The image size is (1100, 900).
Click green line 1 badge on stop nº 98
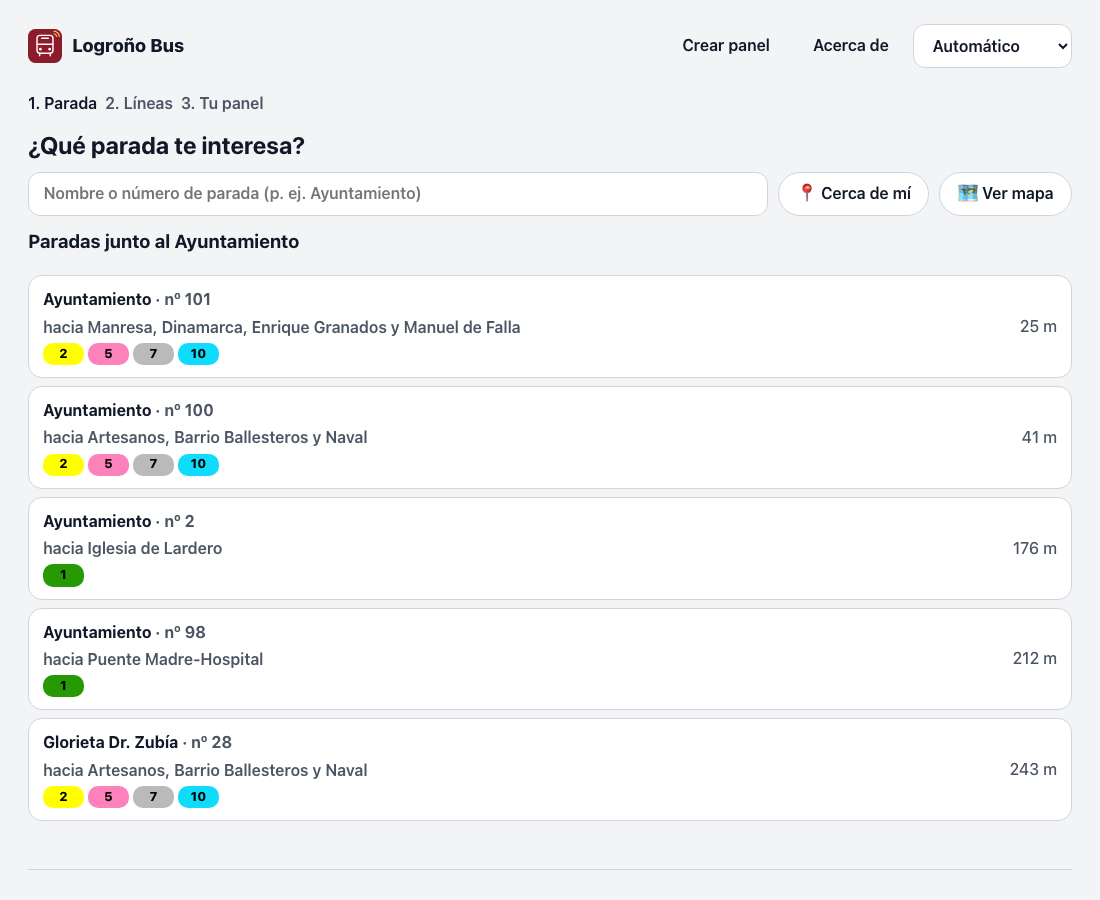[63, 686]
